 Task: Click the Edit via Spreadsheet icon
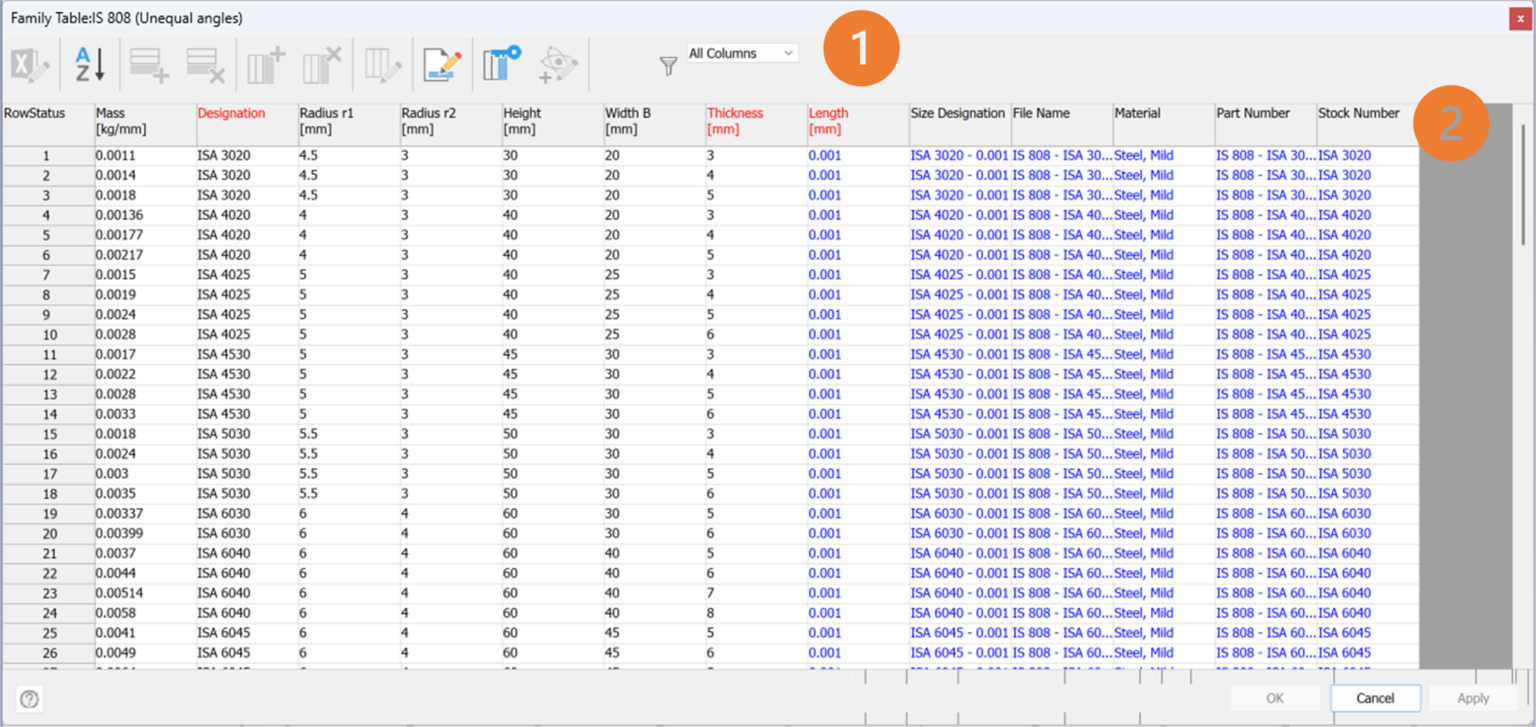pyautogui.click(x=29, y=66)
